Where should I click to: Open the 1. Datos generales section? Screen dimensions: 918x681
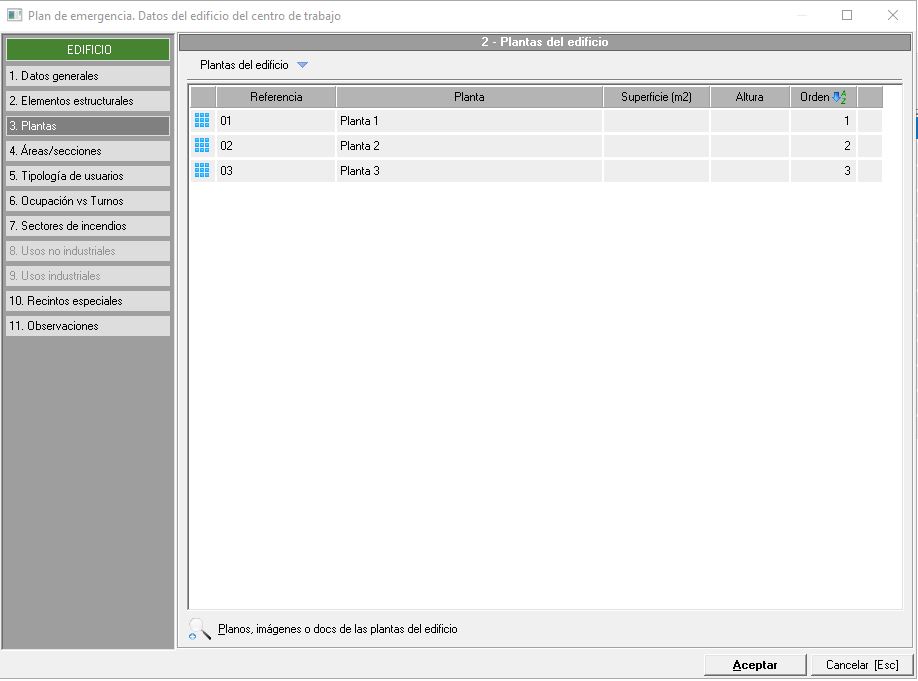[x=88, y=76]
